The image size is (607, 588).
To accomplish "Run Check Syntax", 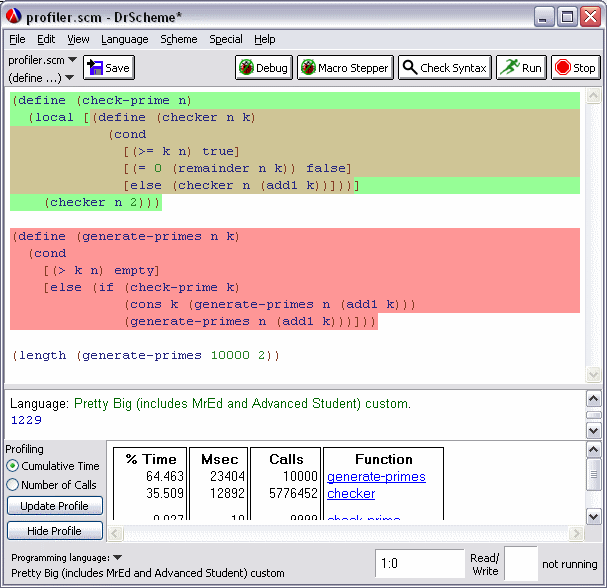I will pyautogui.click(x=445, y=68).
